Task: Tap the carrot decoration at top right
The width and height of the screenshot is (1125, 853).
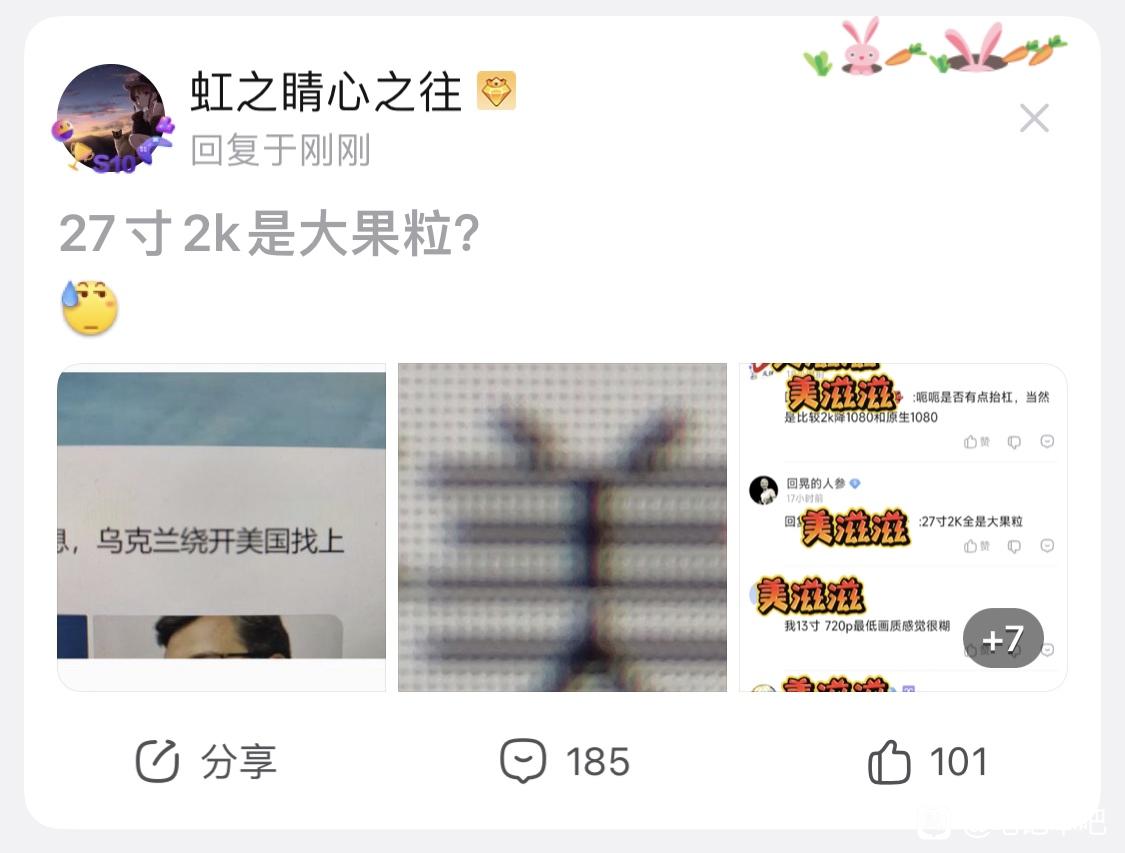Action: 1048,49
